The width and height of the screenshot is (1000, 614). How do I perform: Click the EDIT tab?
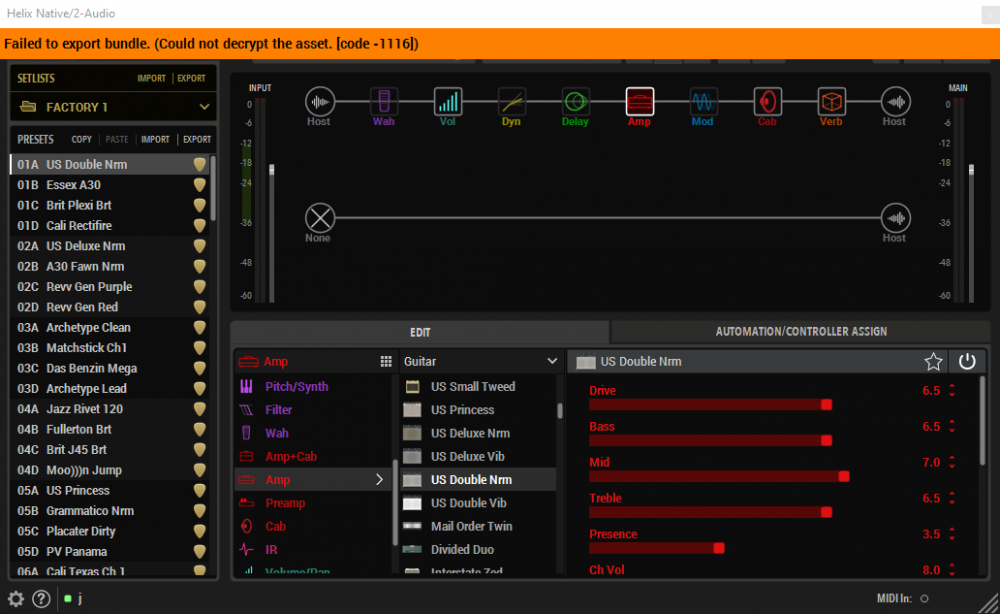pyautogui.click(x=420, y=331)
